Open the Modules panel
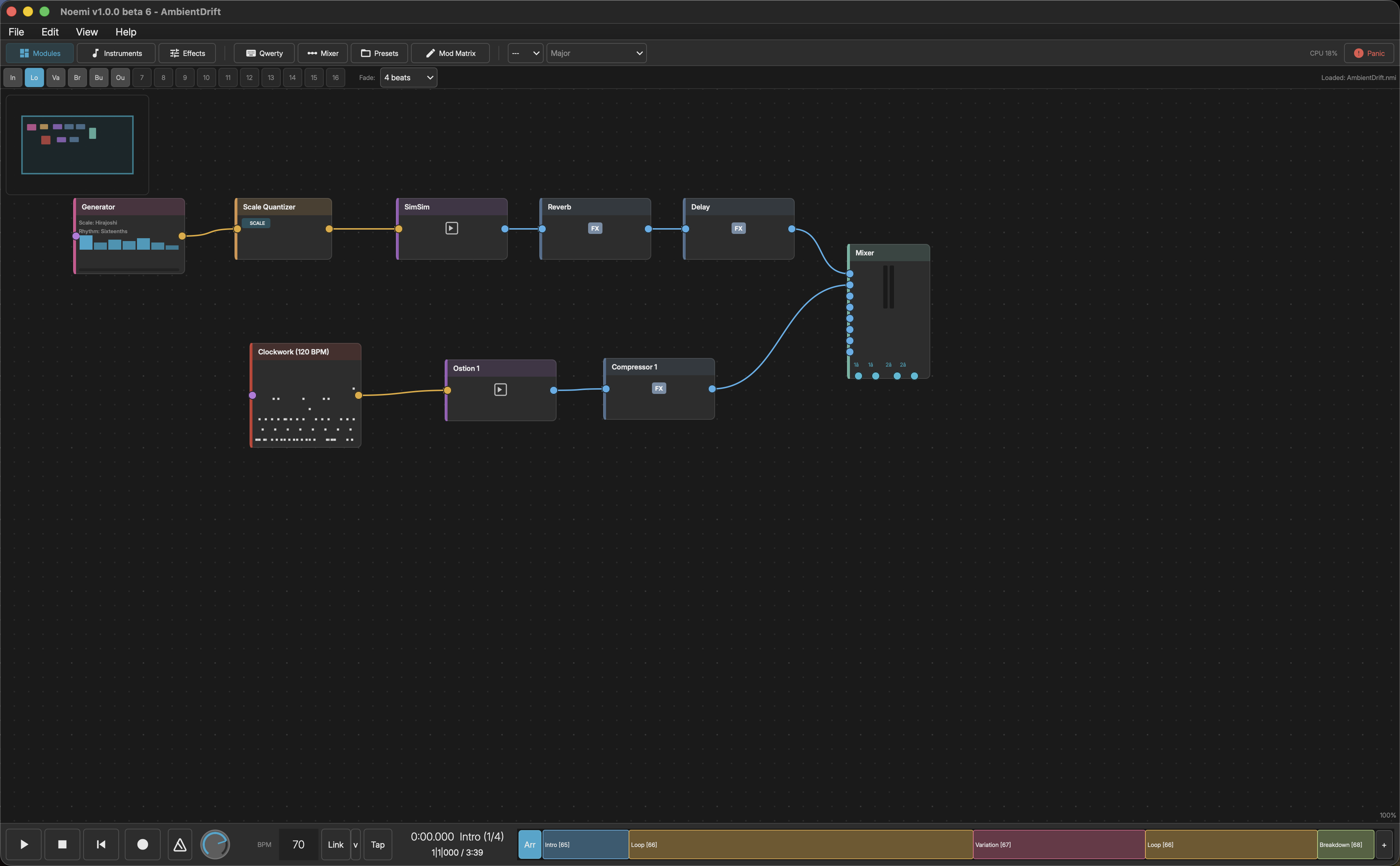Screen dimensions: 1400x866 pyautogui.click(x=39, y=53)
